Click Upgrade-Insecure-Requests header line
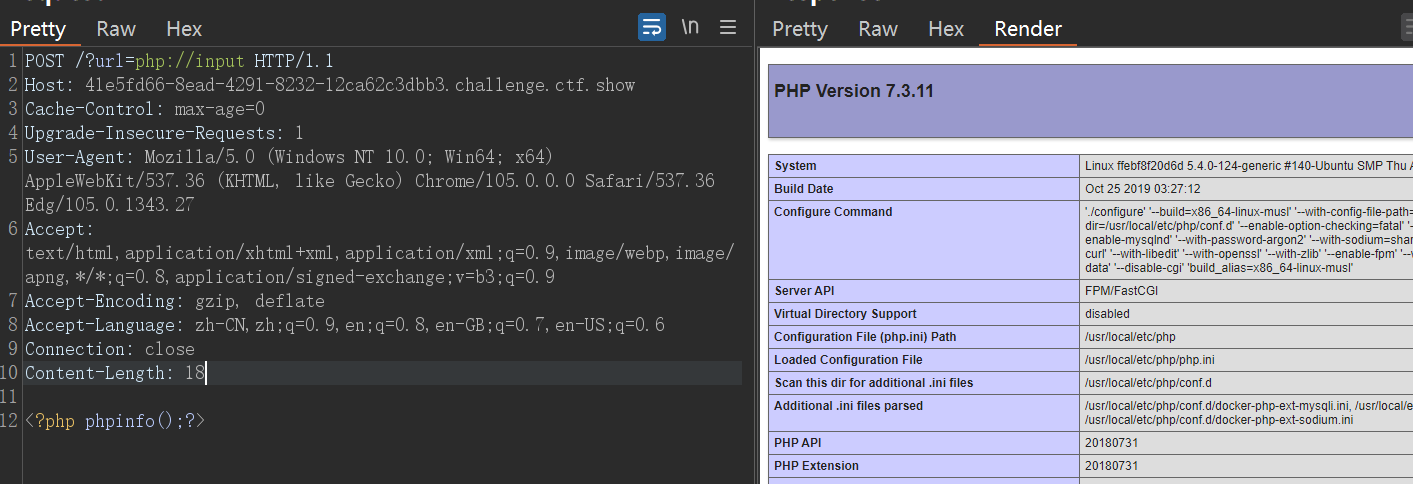Image resolution: width=1413 pixels, height=484 pixels. tap(164, 133)
